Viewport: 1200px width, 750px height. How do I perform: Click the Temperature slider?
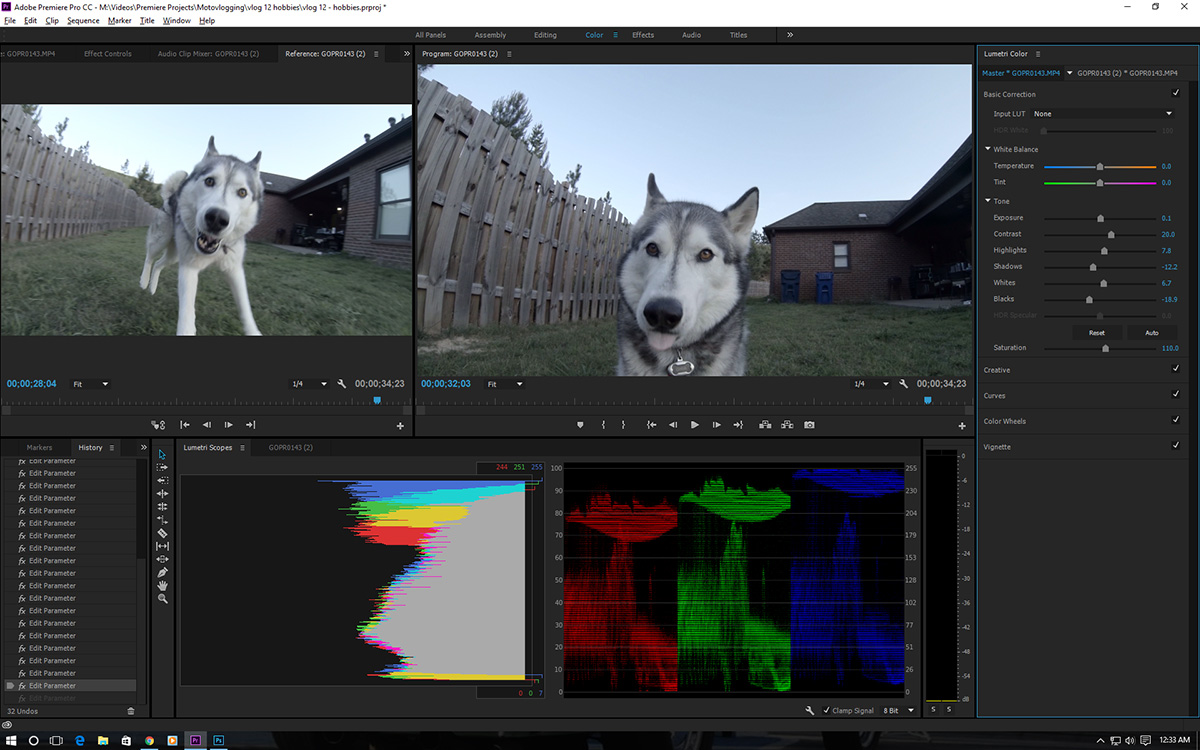1100,166
